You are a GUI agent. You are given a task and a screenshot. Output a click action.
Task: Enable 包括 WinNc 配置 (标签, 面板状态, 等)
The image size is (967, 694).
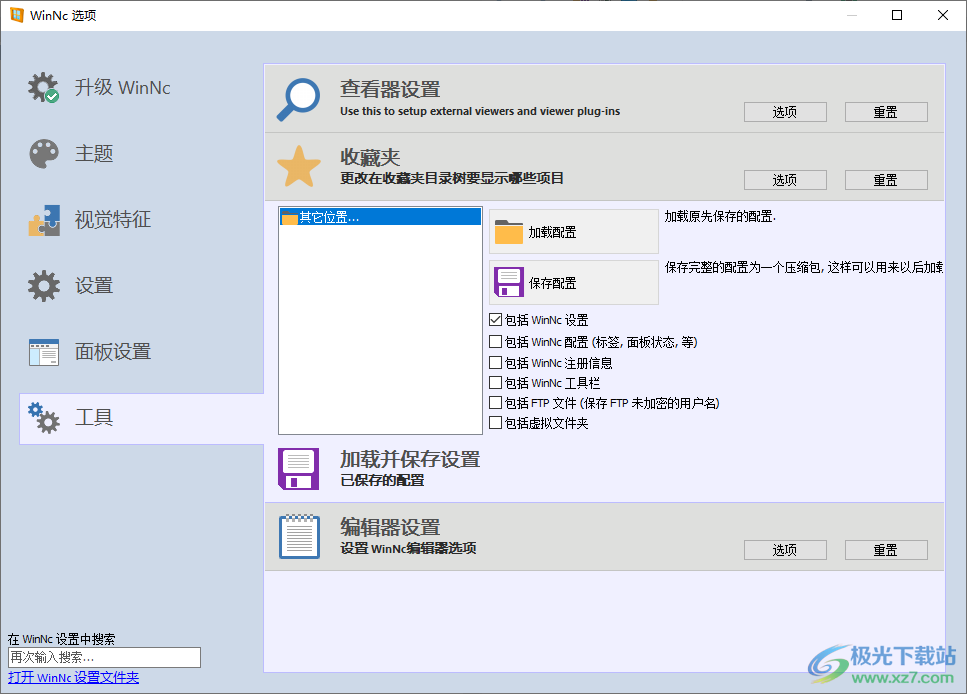[495, 342]
